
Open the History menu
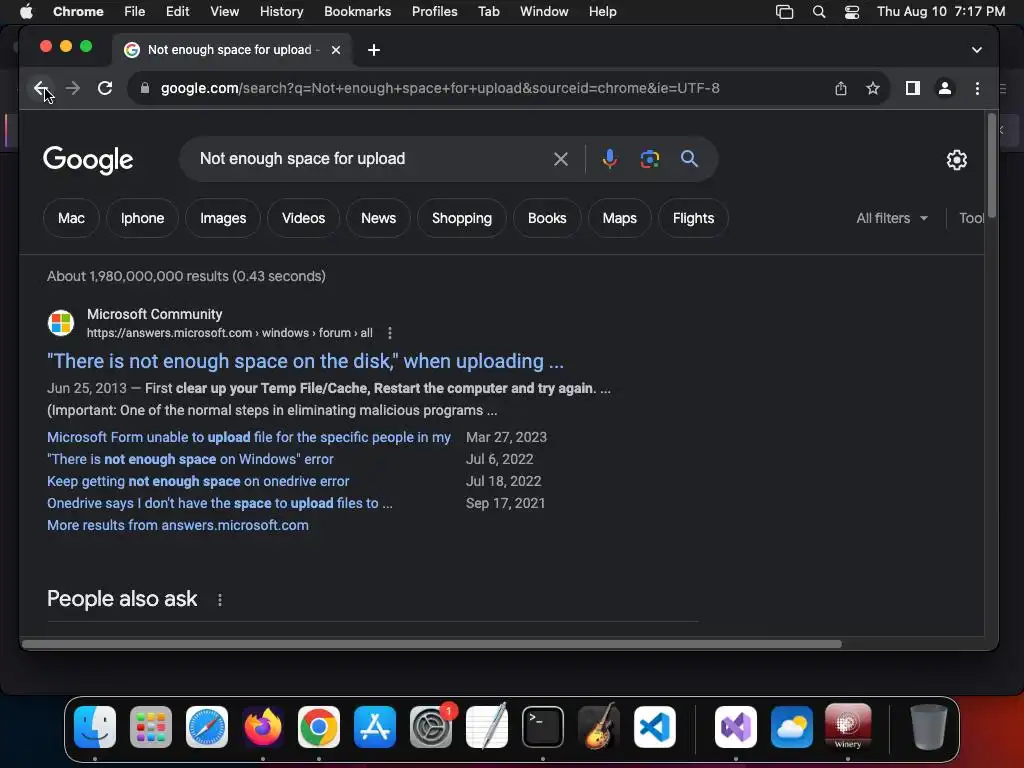281,12
